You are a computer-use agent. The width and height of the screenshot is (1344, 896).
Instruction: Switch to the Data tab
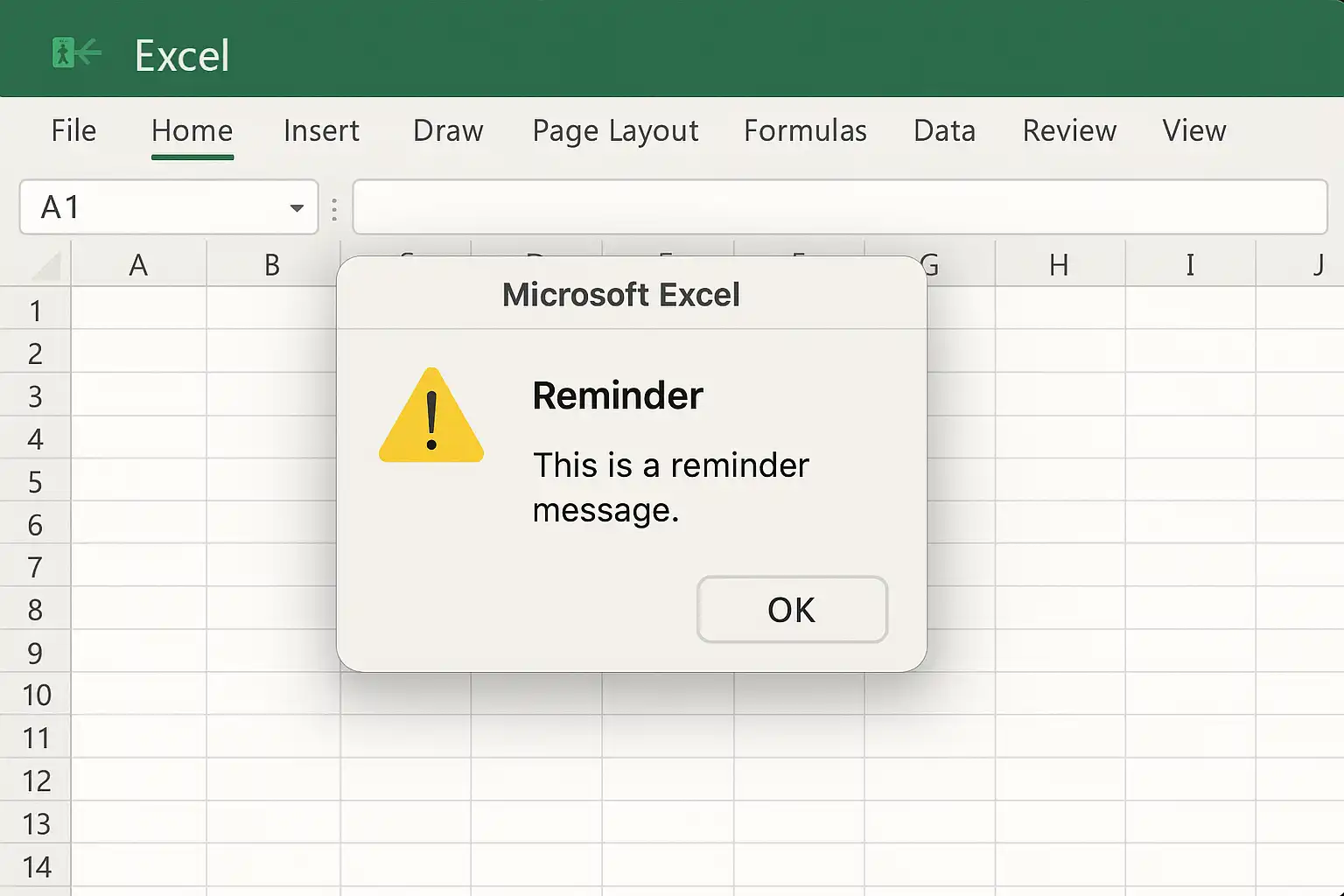pyautogui.click(x=944, y=131)
